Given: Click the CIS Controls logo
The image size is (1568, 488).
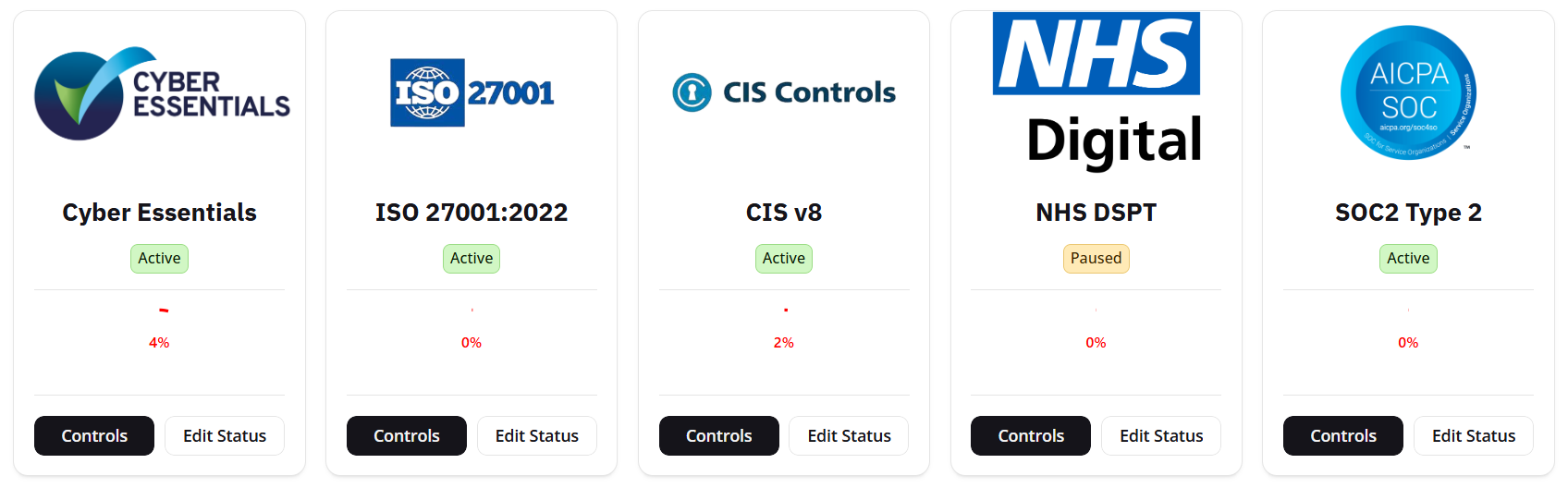Looking at the screenshot, I should (x=784, y=92).
